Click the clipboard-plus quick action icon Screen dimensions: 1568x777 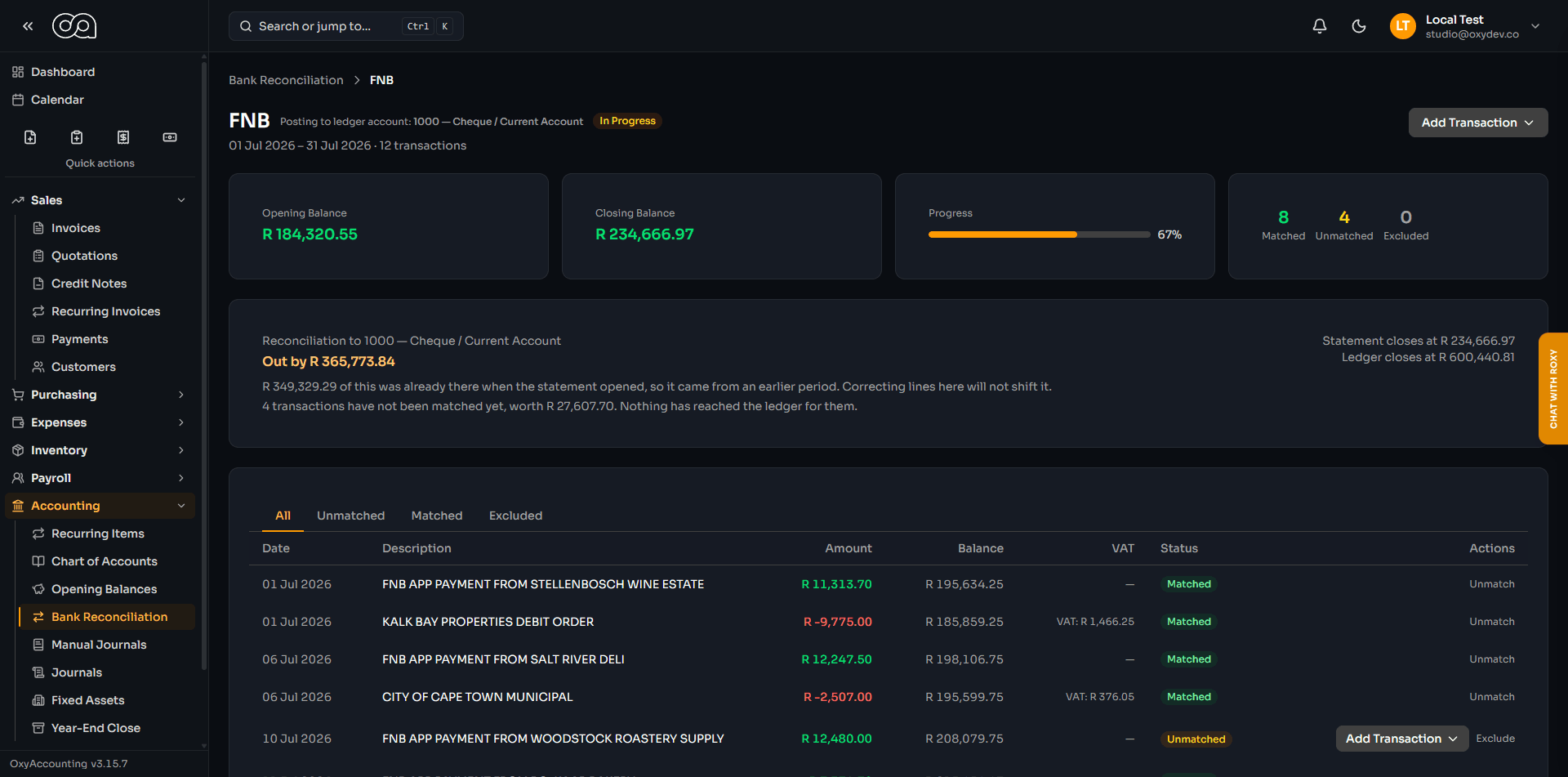[x=77, y=137]
